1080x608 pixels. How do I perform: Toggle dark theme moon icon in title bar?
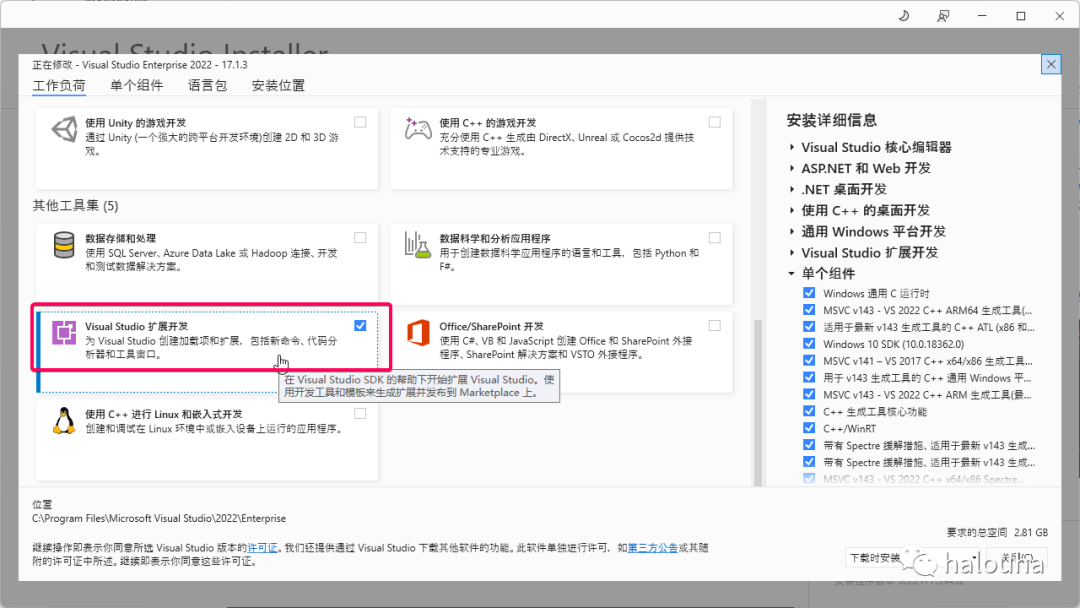point(904,16)
